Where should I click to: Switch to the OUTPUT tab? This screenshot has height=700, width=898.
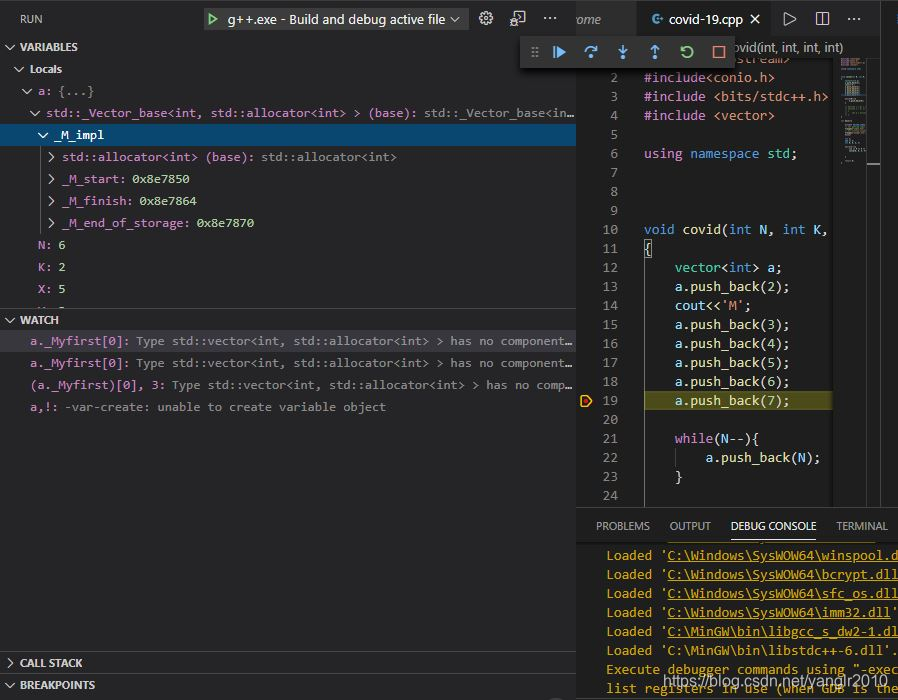(x=689, y=525)
